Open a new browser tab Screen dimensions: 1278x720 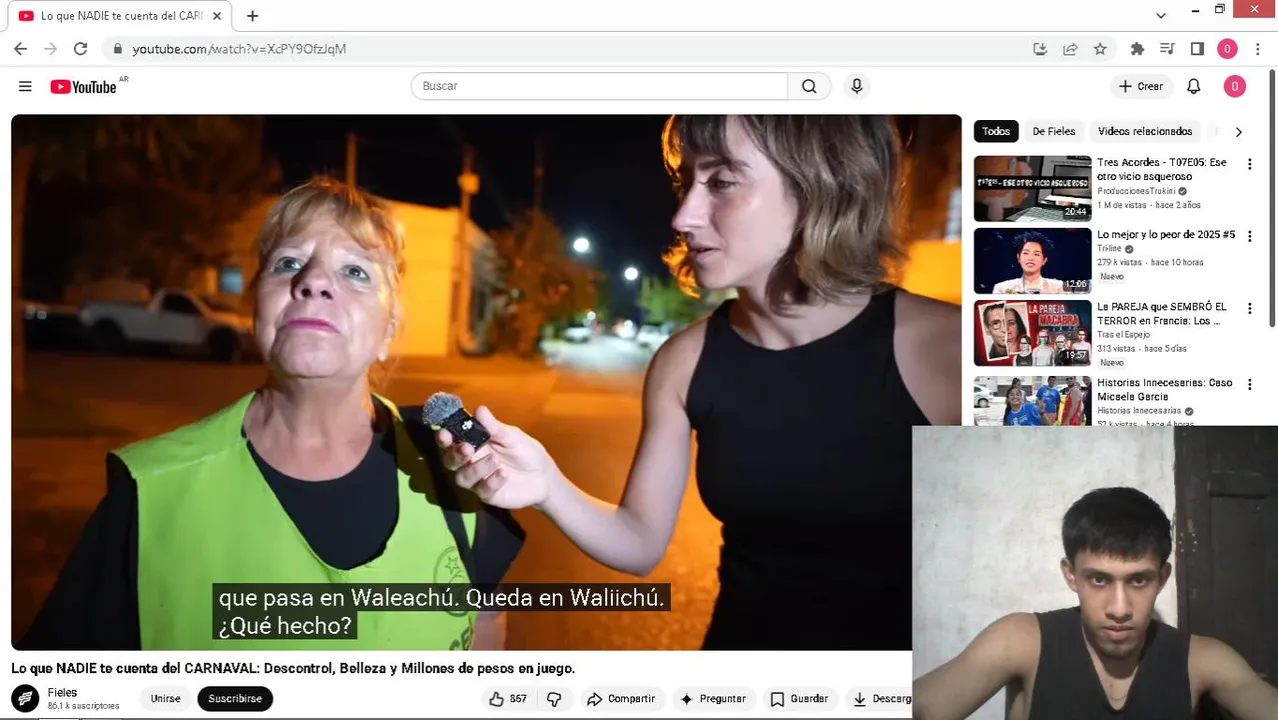[x=252, y=16]
